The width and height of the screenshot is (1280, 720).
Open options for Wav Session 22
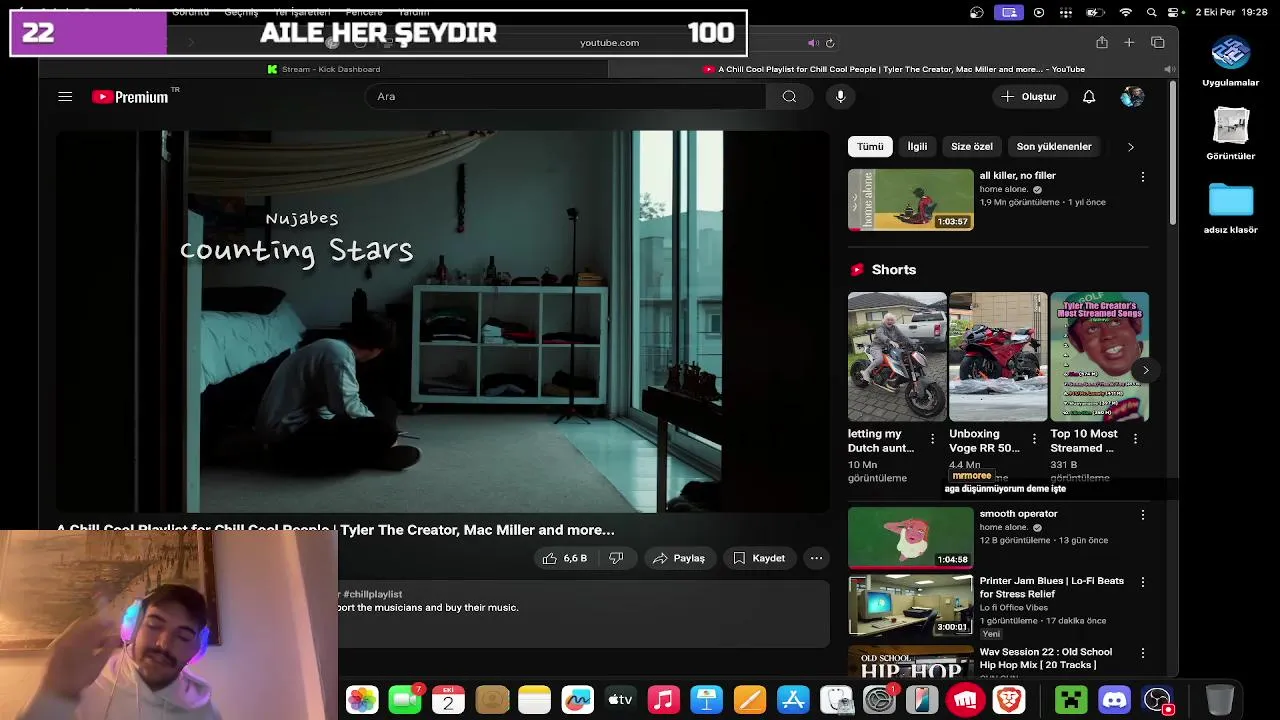point(1143,653)
